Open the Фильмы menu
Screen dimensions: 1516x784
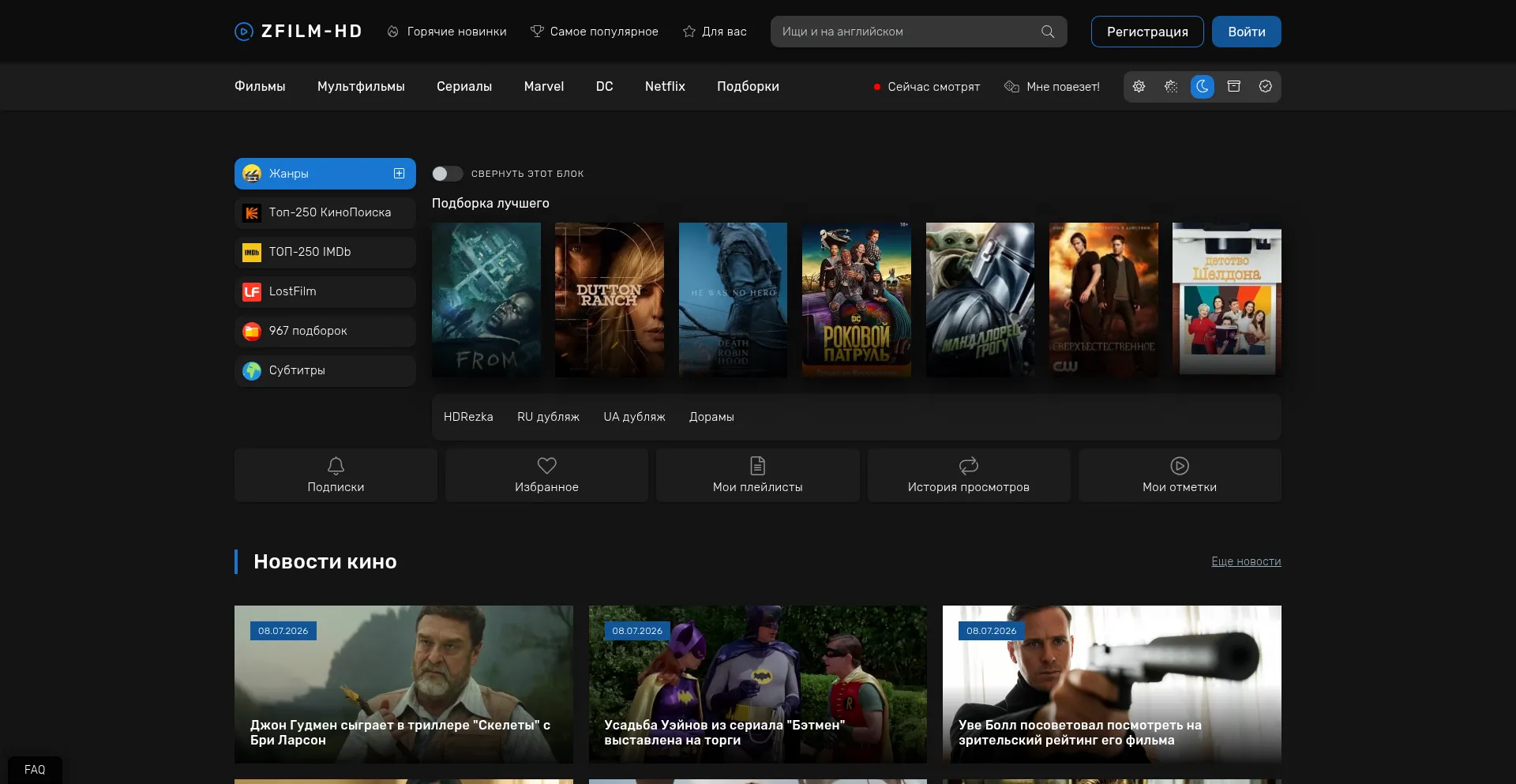point(260,86)
